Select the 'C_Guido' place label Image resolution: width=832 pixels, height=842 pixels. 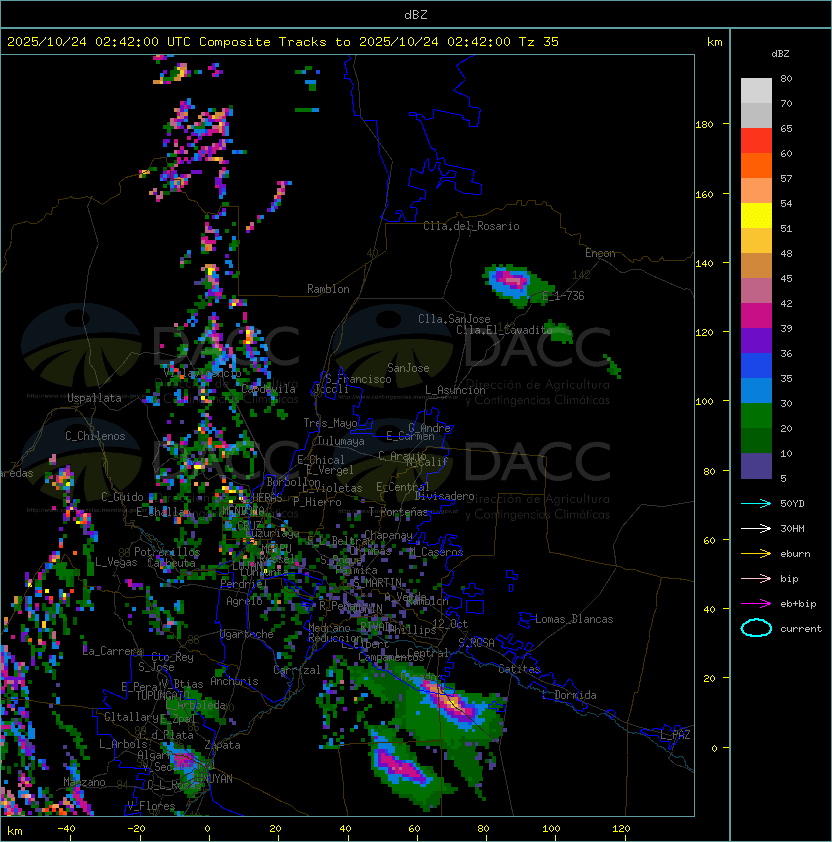(122, 497)
